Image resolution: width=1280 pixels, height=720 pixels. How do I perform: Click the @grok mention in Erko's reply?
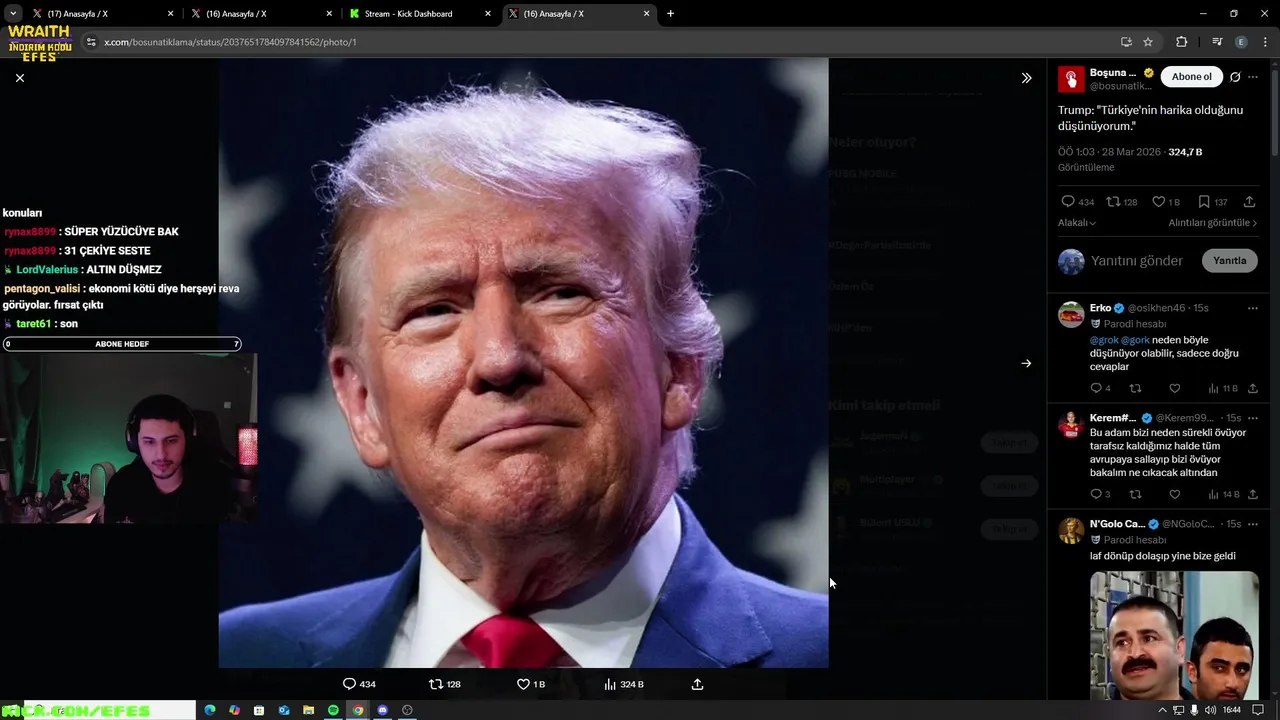tap(1104, 340)
